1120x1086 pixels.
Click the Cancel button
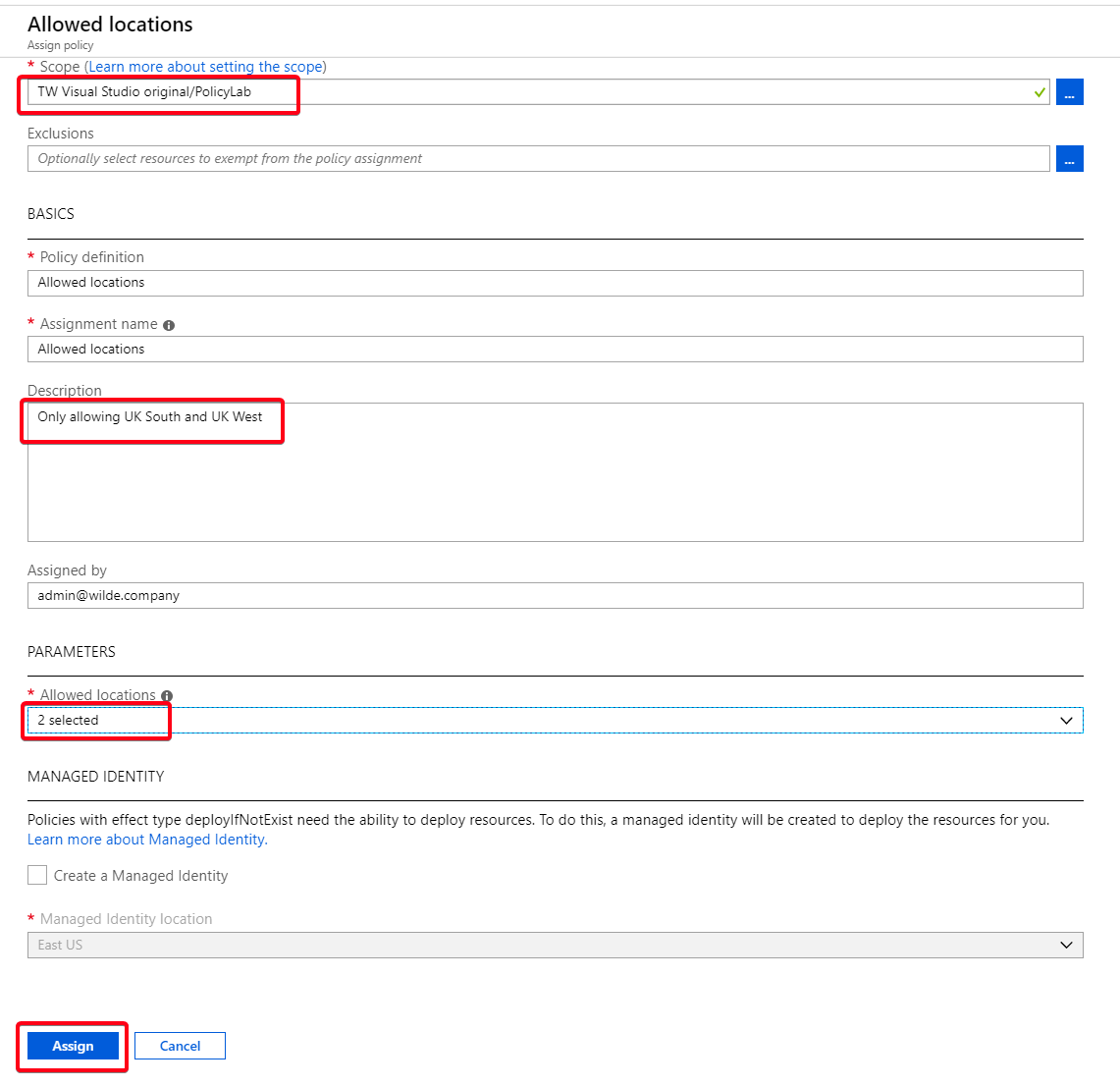180,1046
